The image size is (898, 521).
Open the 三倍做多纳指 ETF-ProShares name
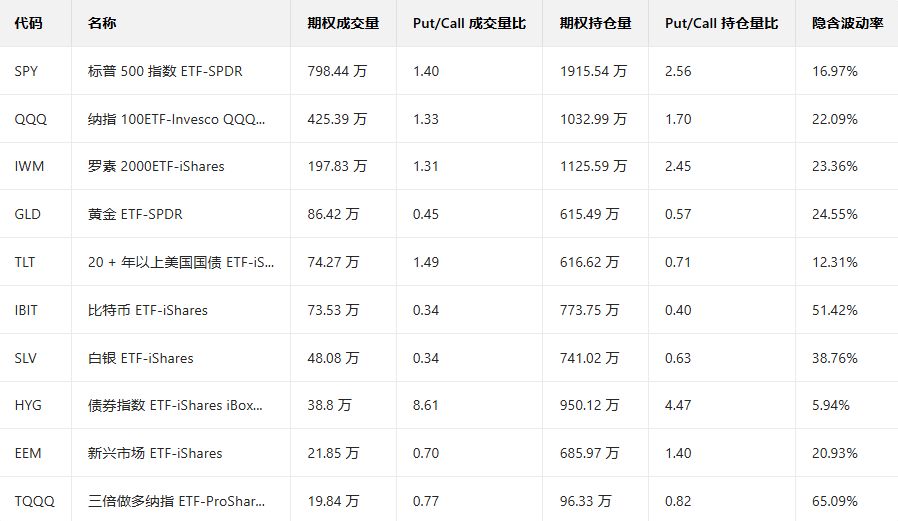(x=177, y=501)
